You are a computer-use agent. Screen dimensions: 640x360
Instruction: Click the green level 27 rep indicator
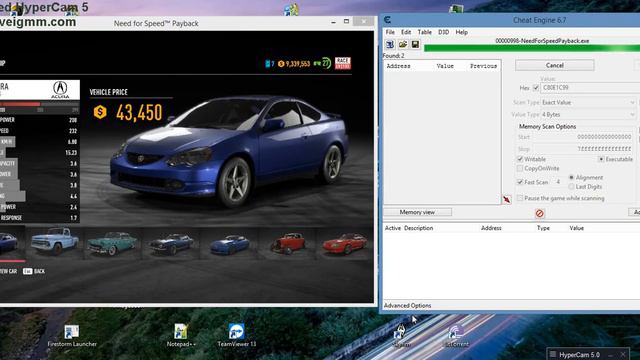(322, 63)
